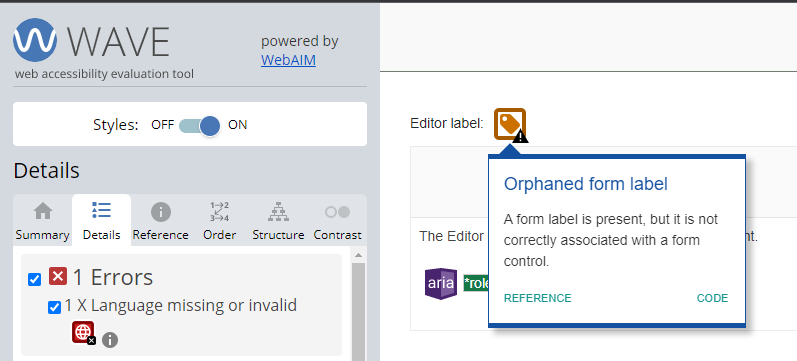Image resolution: width=797 pixels, height=361 pixels.
Task: Click CODE in the tooltip
Action: (712, 298)
